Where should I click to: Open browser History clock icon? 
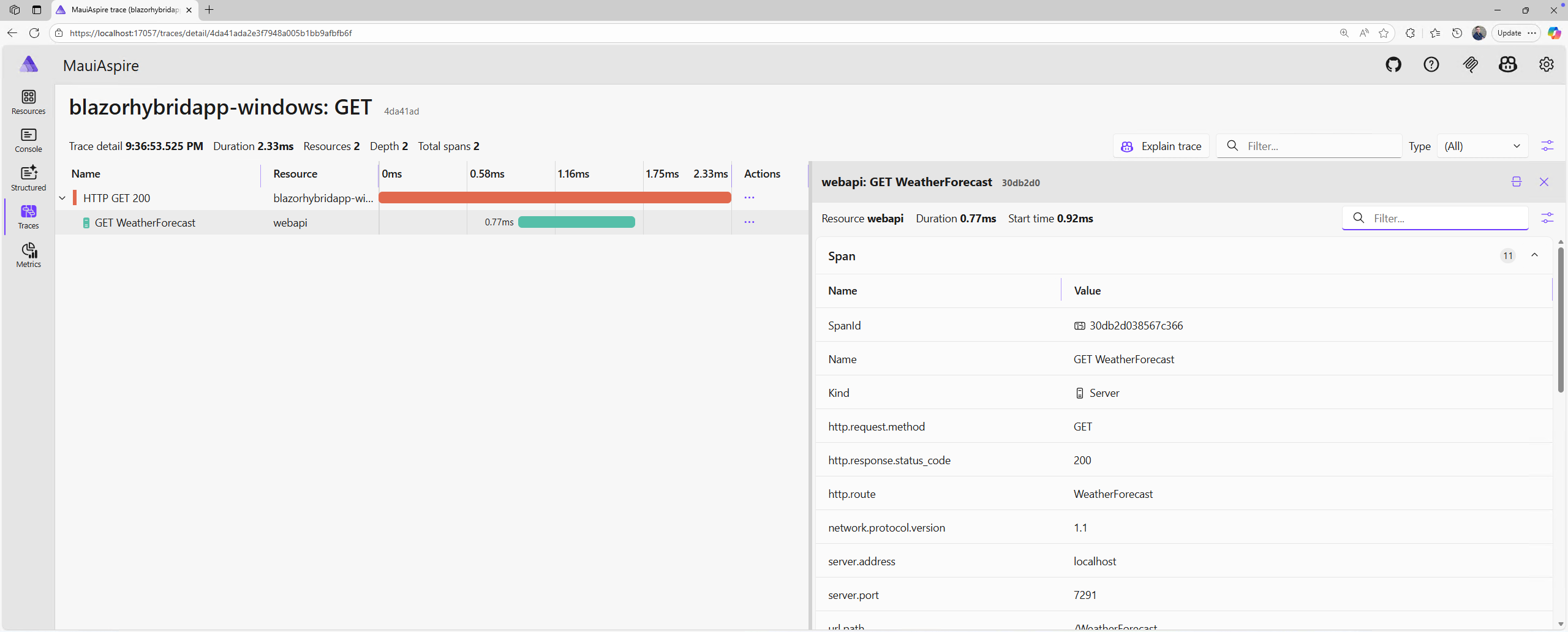coord(1457,33)
